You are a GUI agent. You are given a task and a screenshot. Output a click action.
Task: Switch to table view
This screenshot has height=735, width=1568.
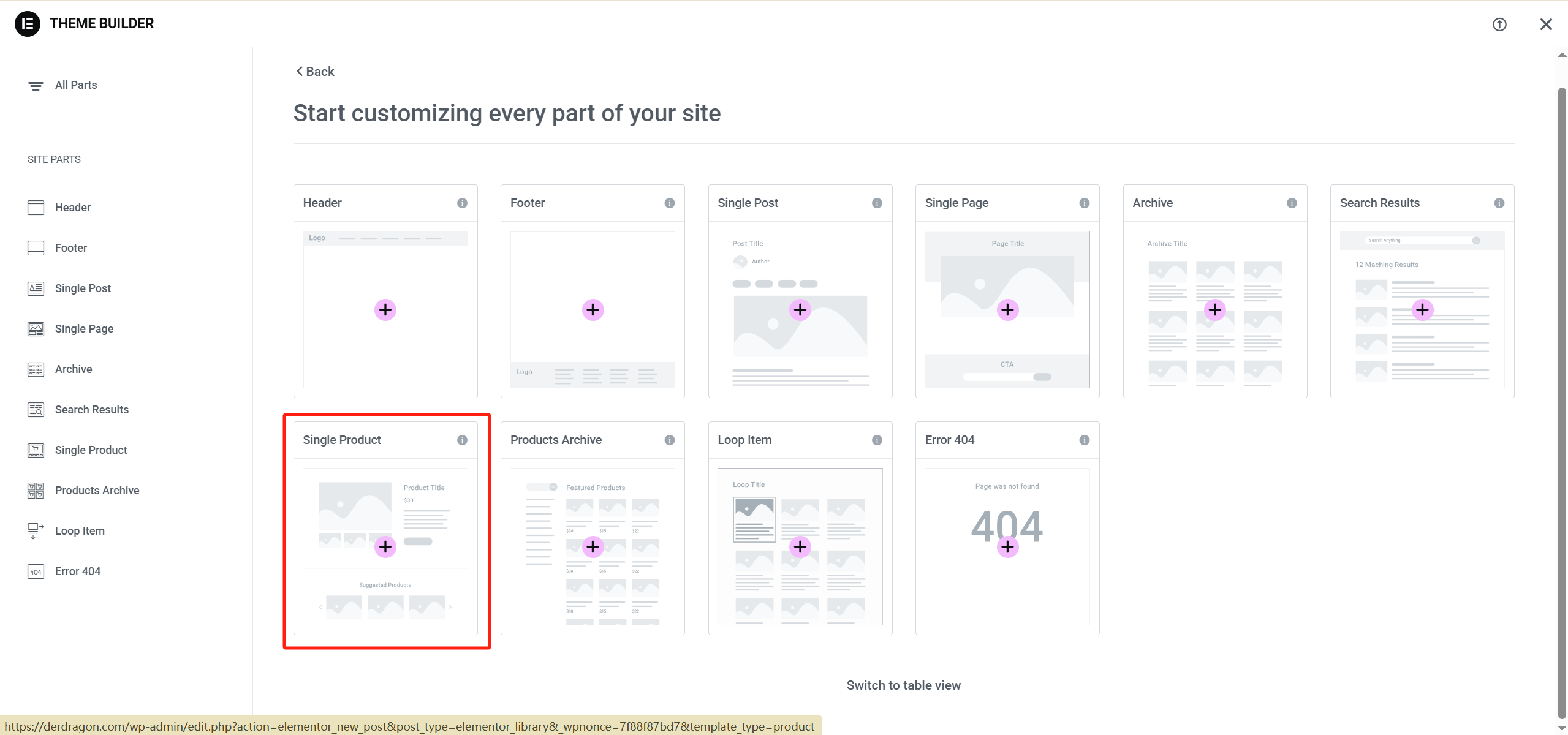click(903, 685)
